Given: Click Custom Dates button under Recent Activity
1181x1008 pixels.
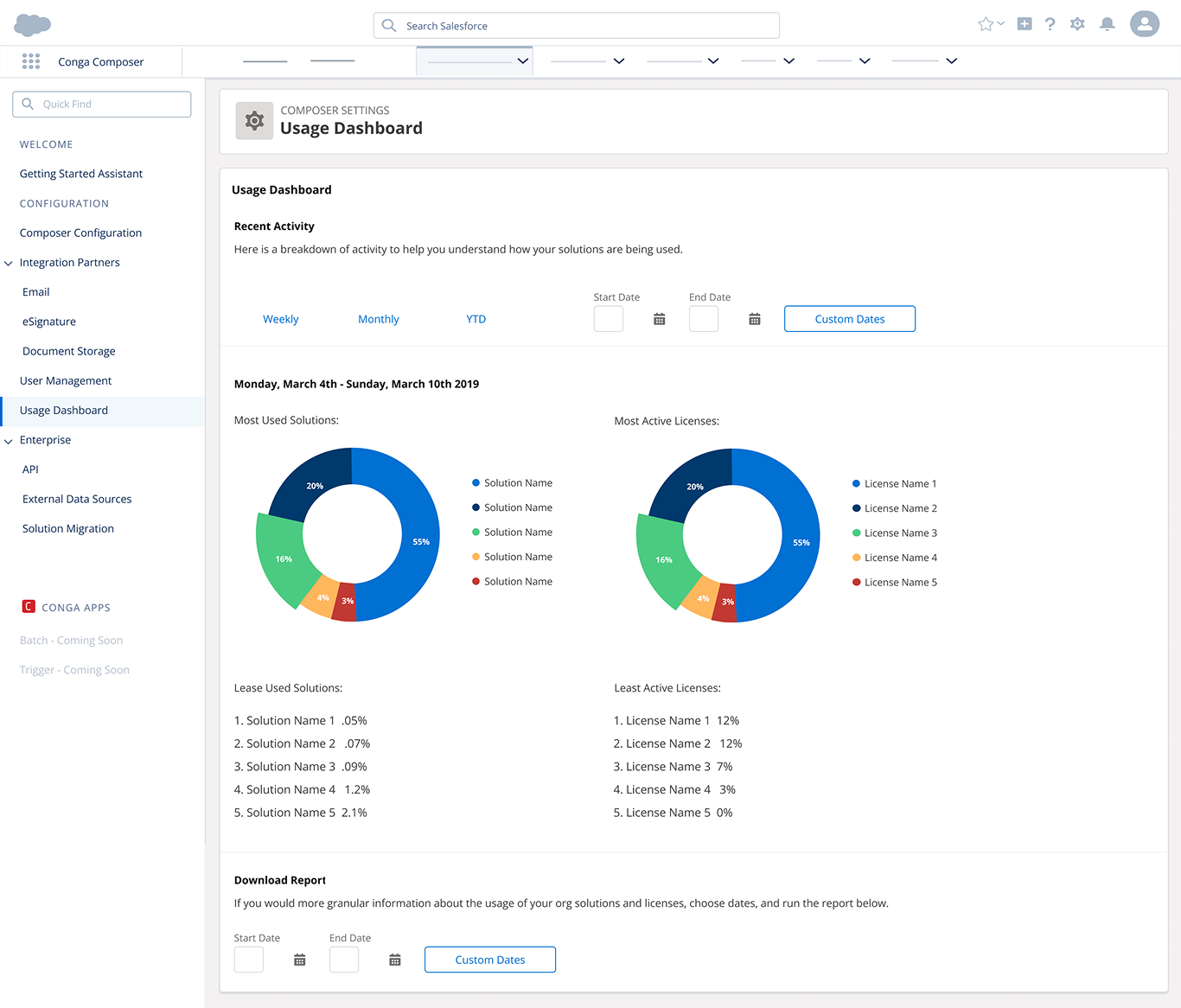Looking at the screenshot, I should click(850, 319).
